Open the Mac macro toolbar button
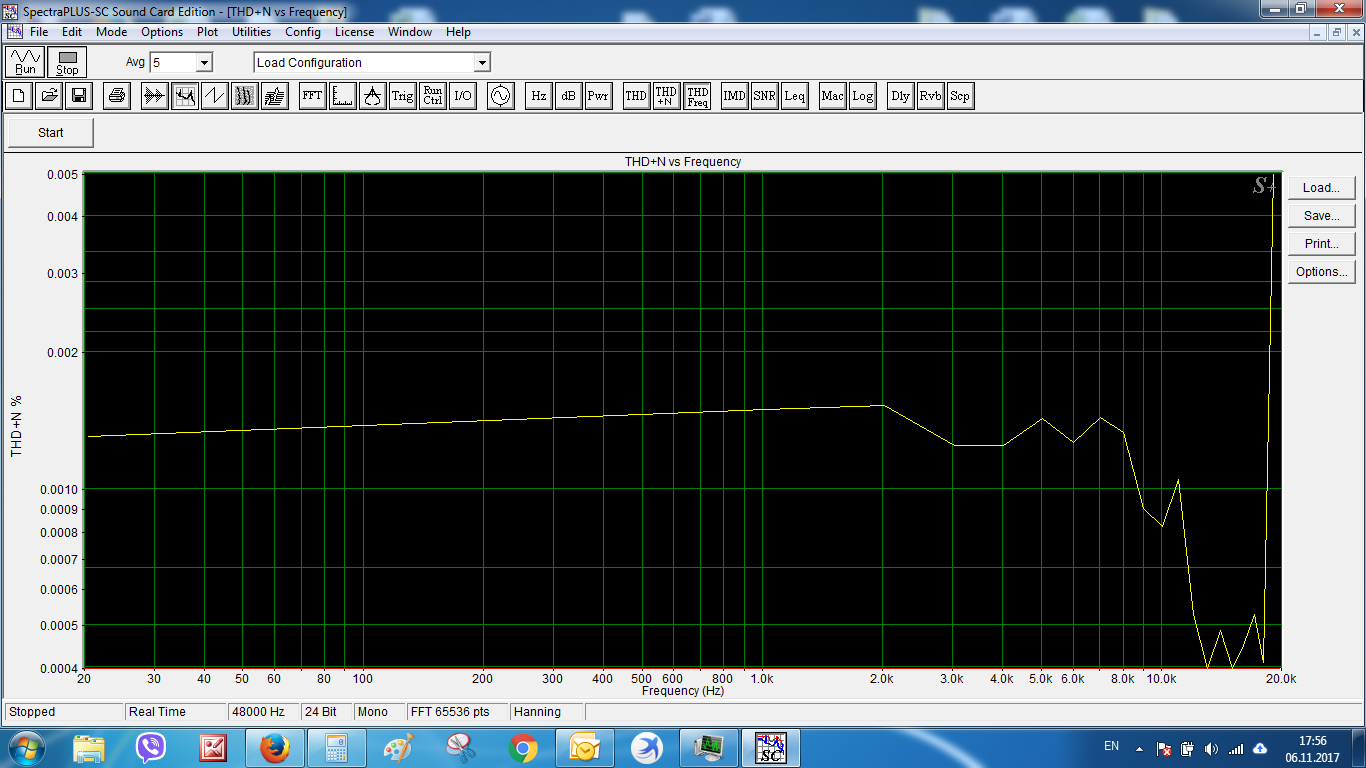Viewport: 1366px width, 768px height. coord(832,96)
